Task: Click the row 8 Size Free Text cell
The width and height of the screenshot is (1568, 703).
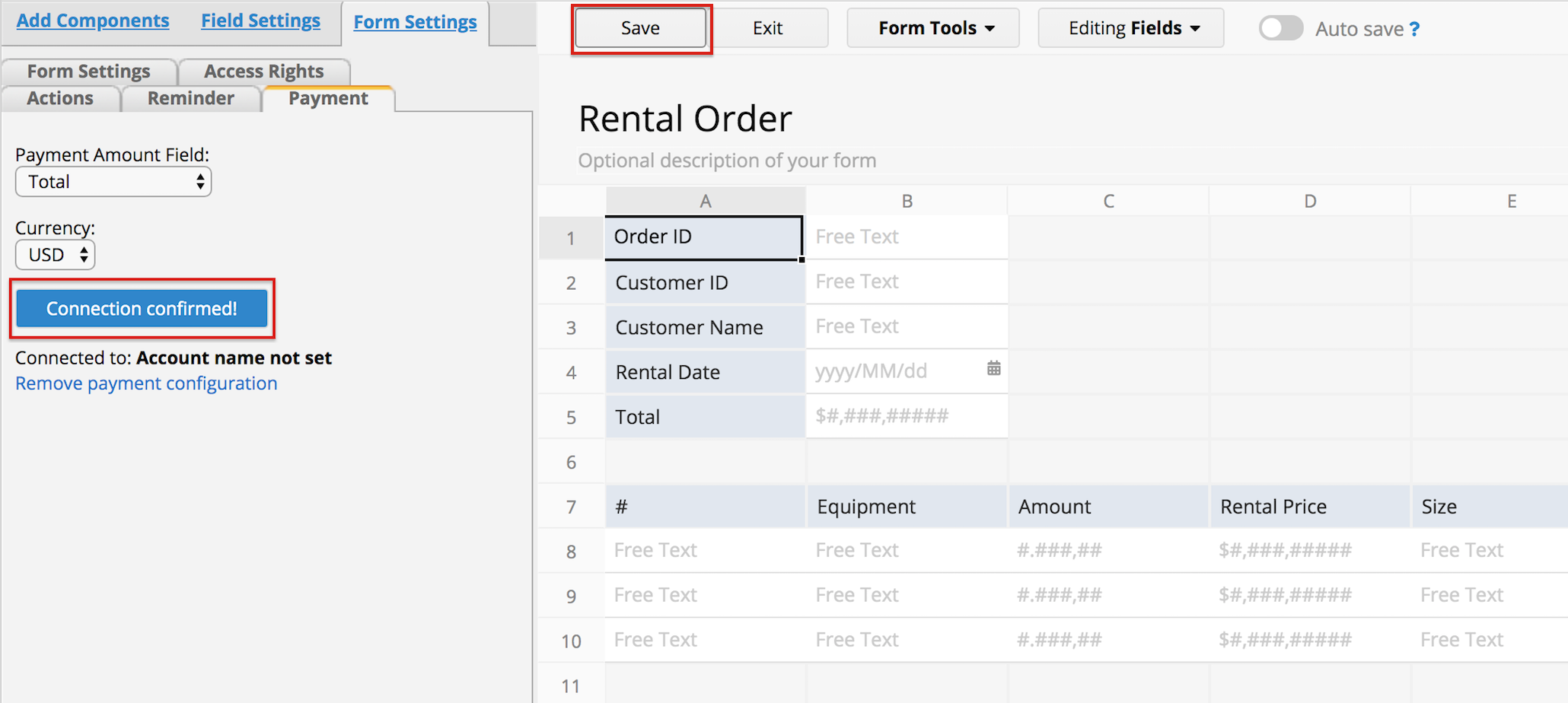Action: [x=1490, y=551]
